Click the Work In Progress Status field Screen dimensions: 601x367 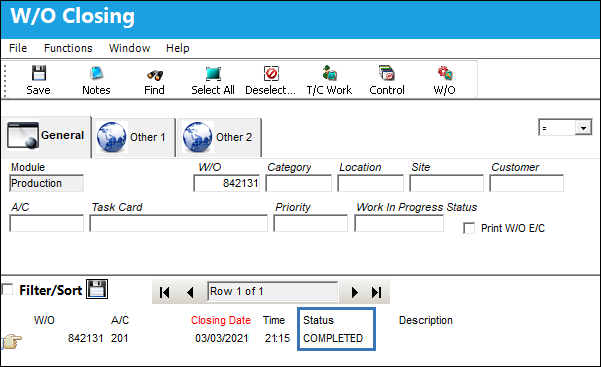coord(399,223)
